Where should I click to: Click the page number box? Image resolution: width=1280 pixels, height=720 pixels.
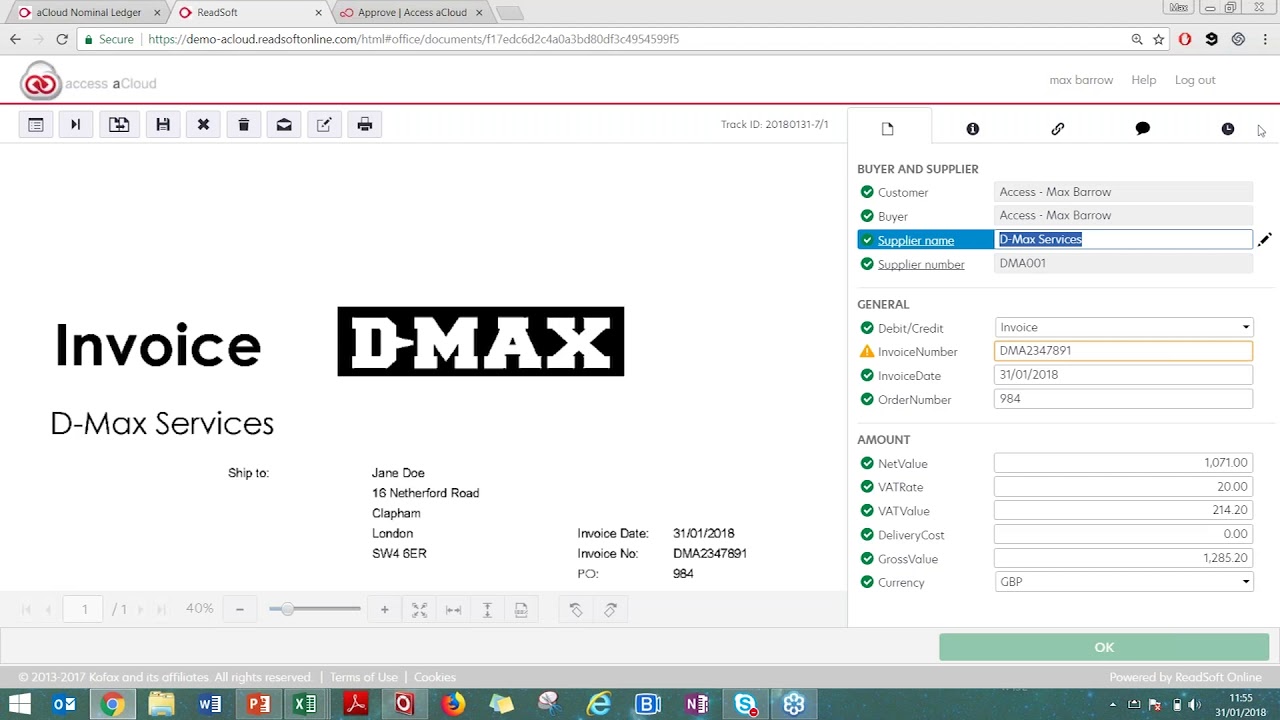(84, 609)
